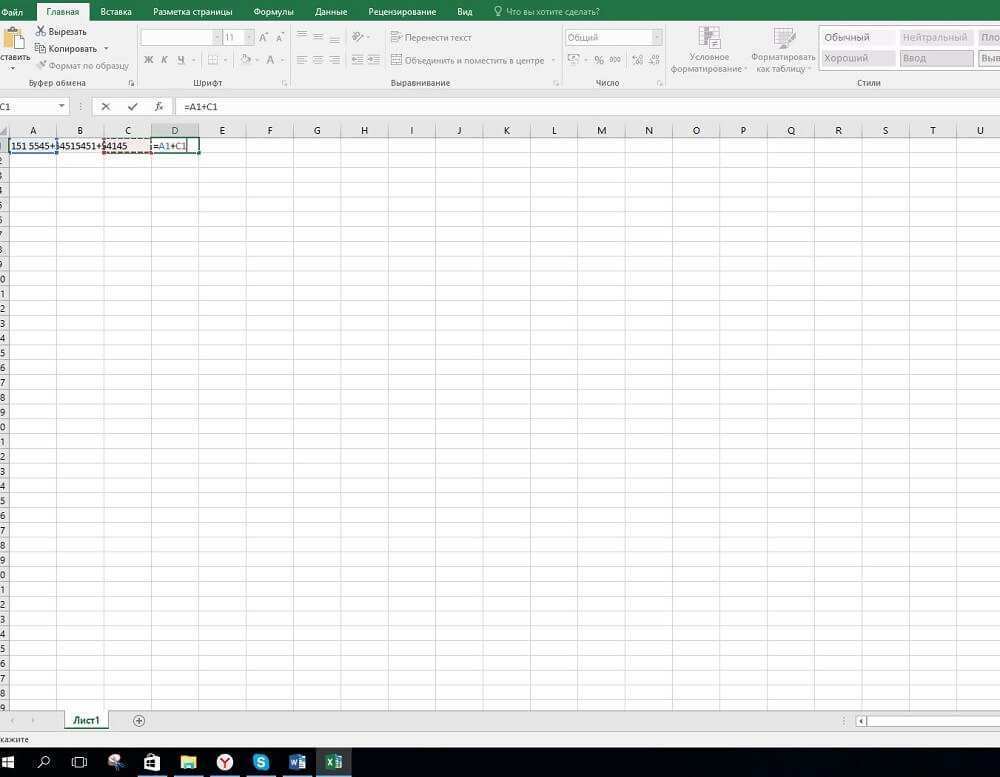
Task: Toggle Wrap Text (Перенести текст)
Action: 431,37
